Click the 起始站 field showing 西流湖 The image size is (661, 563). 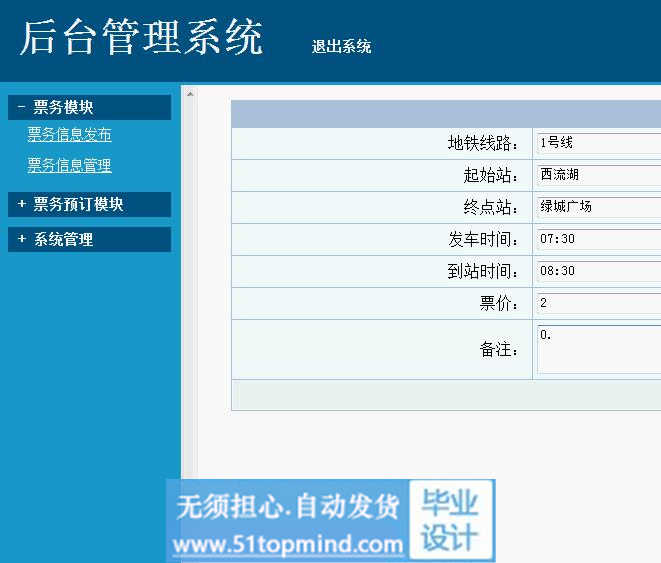click(x=599, y=174)
